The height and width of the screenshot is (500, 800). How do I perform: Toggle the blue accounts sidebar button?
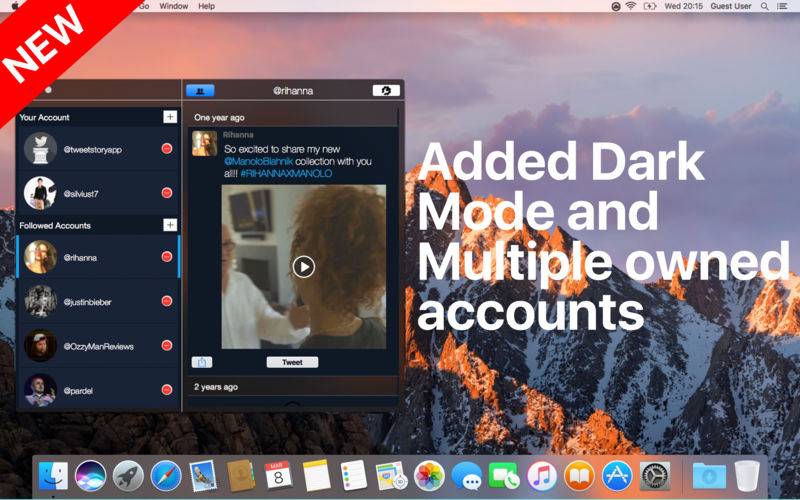pyautogui.click(x=200, y=91)
